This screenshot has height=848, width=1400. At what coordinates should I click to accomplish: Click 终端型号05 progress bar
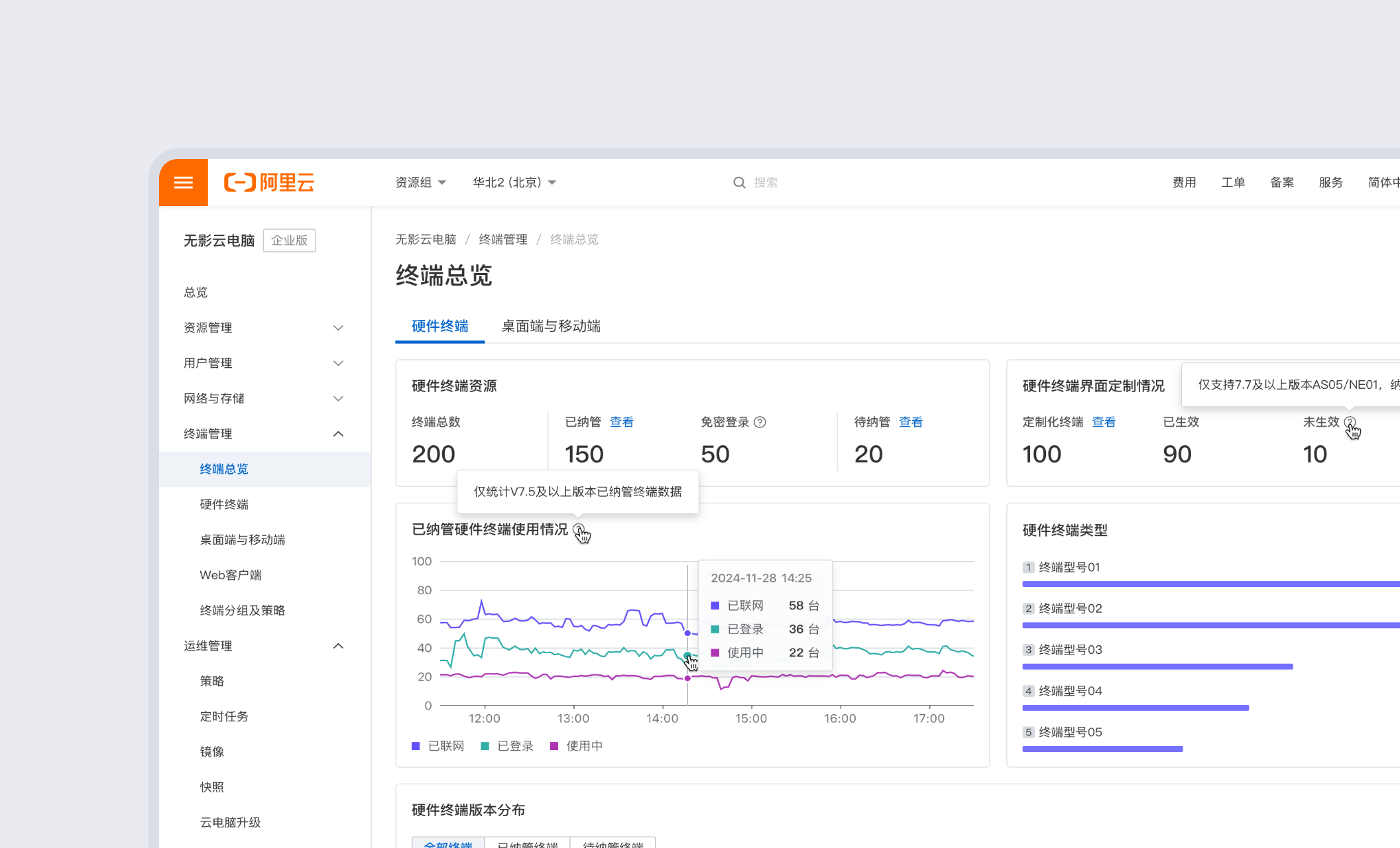click(x=1102, y=749)
